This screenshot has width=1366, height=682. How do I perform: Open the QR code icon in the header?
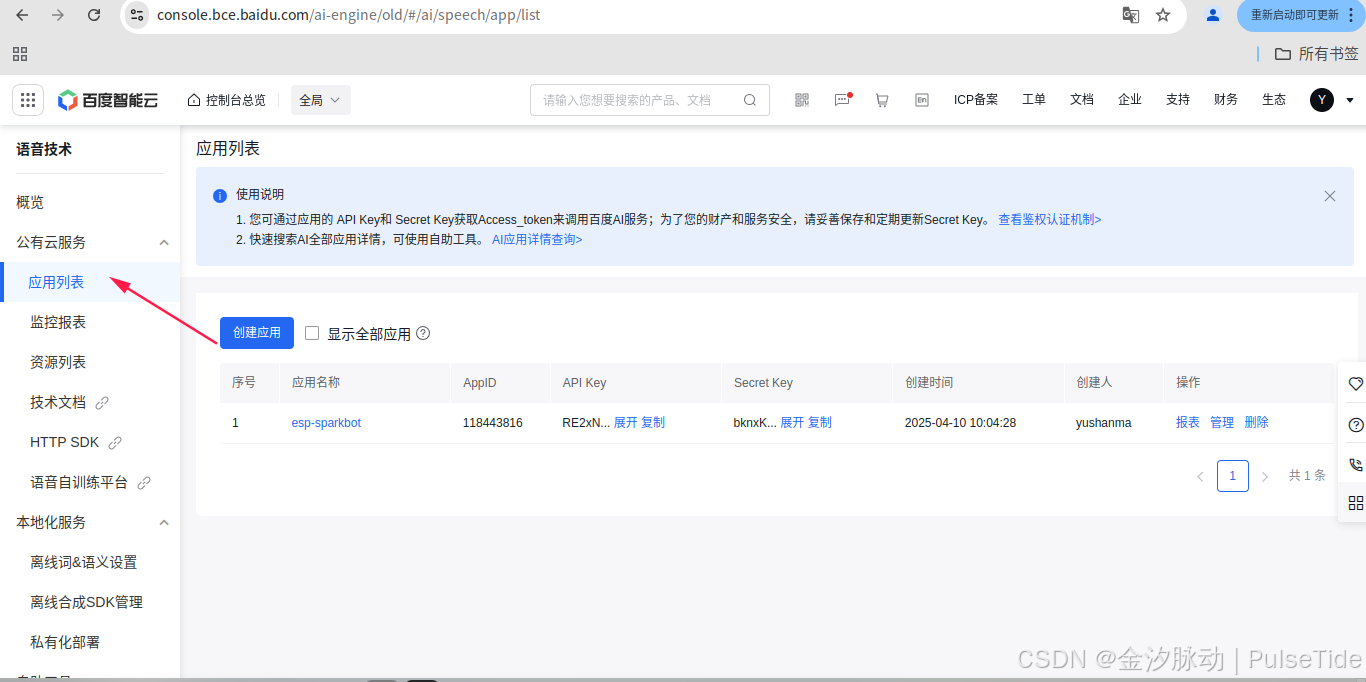point(802,100)
